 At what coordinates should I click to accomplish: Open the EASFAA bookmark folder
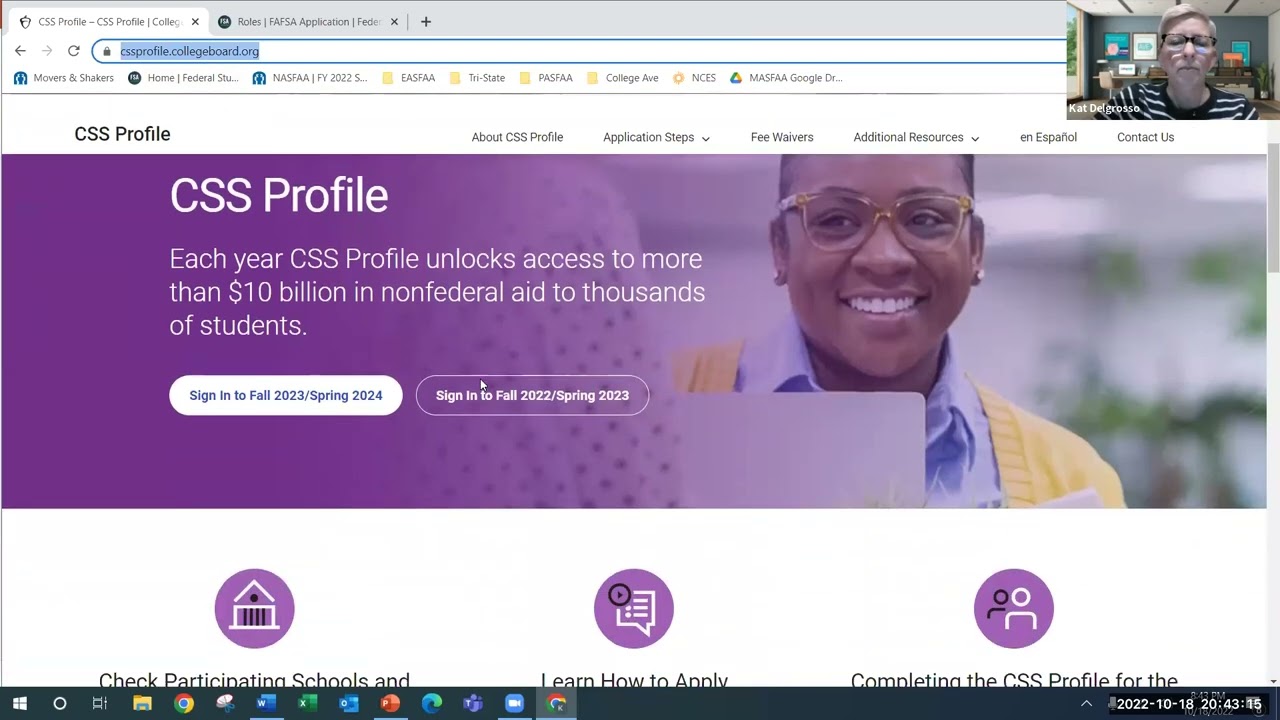pos(409,78)
